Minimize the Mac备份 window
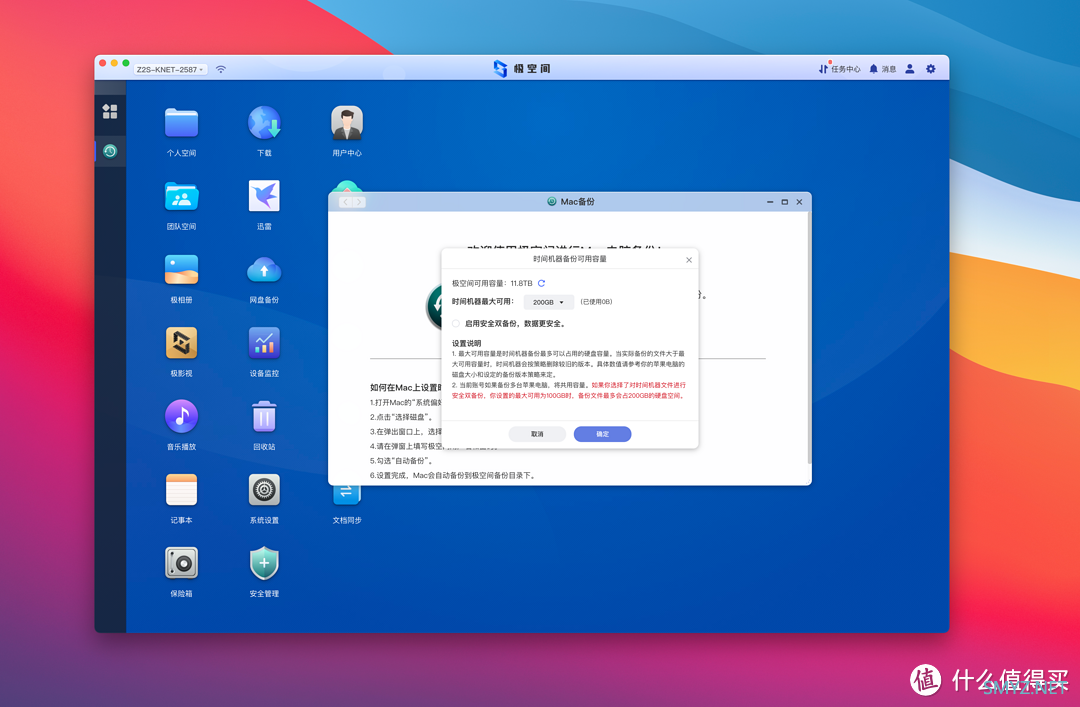Viewport: 1080px width, 707px height. click(770, 202)
